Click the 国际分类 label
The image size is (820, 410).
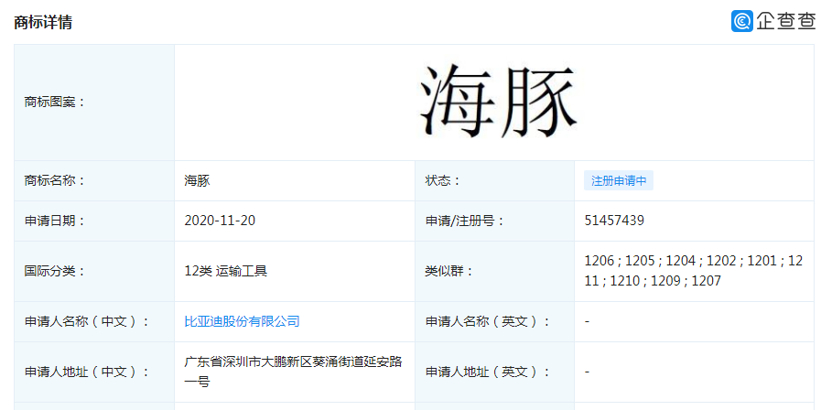[54, 271]
